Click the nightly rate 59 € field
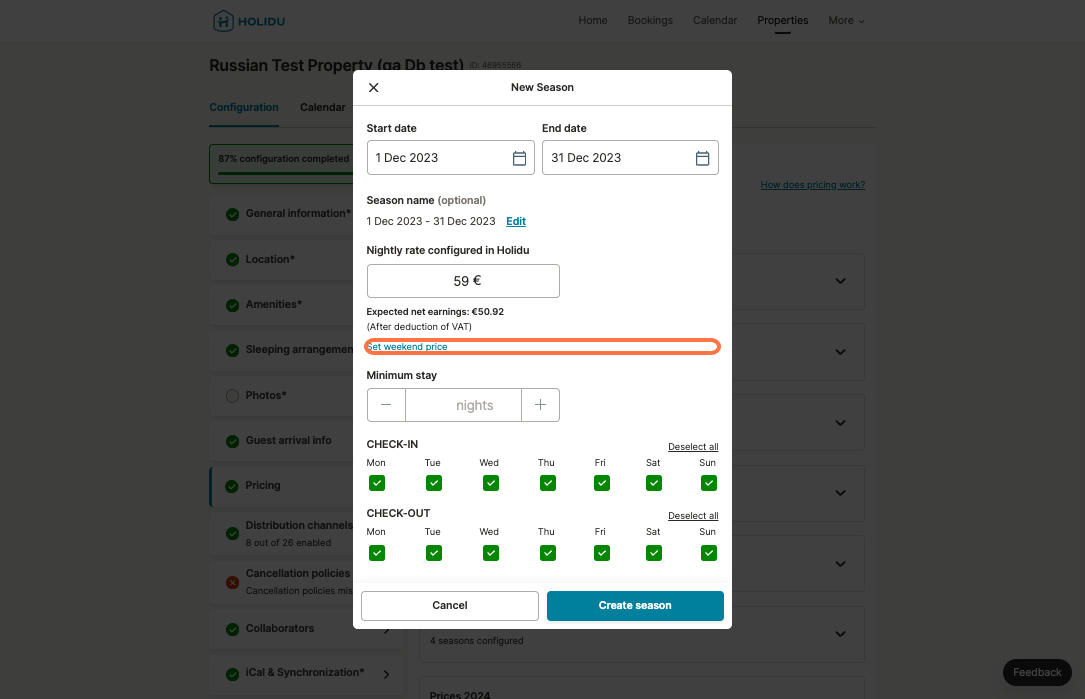 (463, 281)
